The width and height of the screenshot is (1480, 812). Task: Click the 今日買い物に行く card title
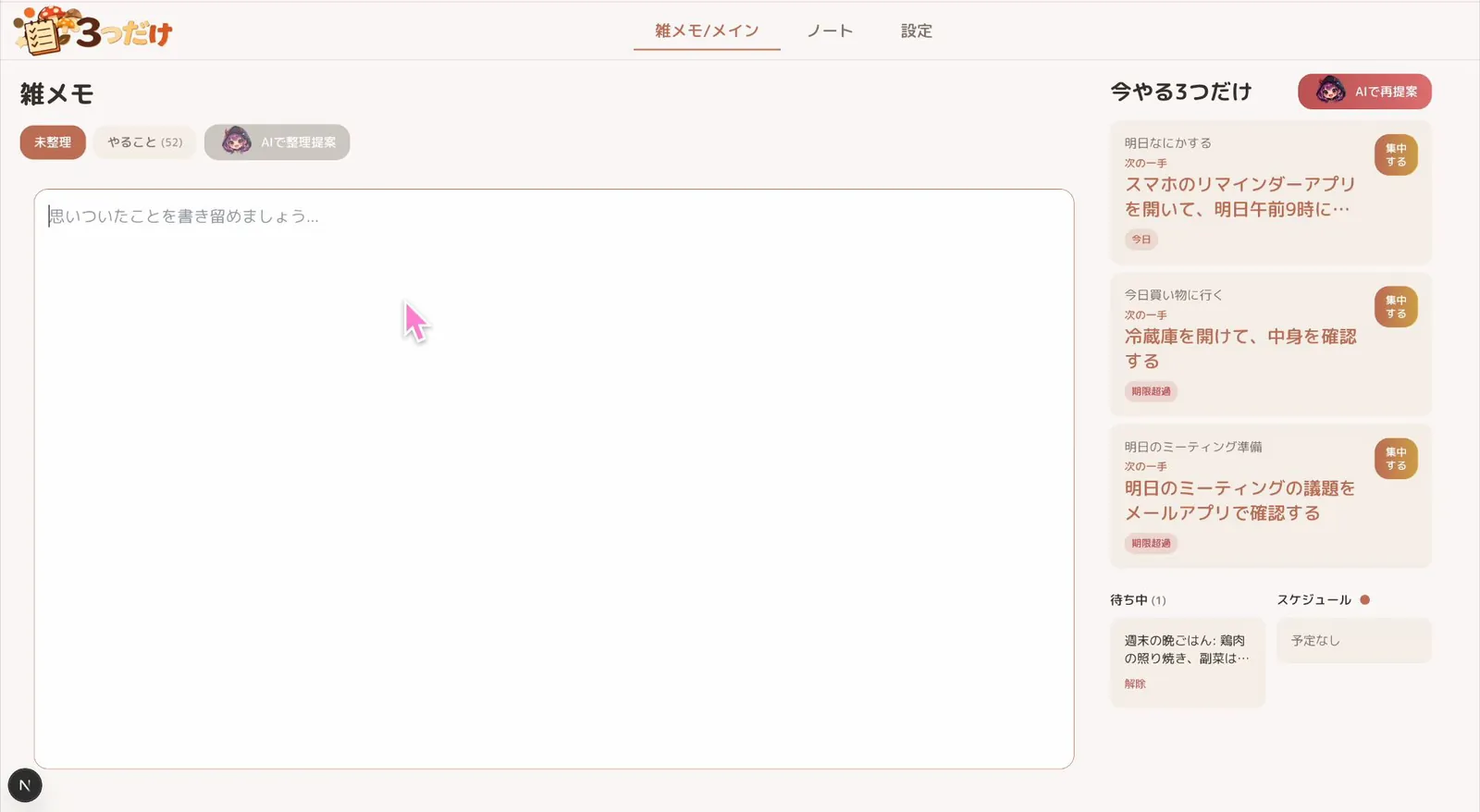coord(1174,294)
